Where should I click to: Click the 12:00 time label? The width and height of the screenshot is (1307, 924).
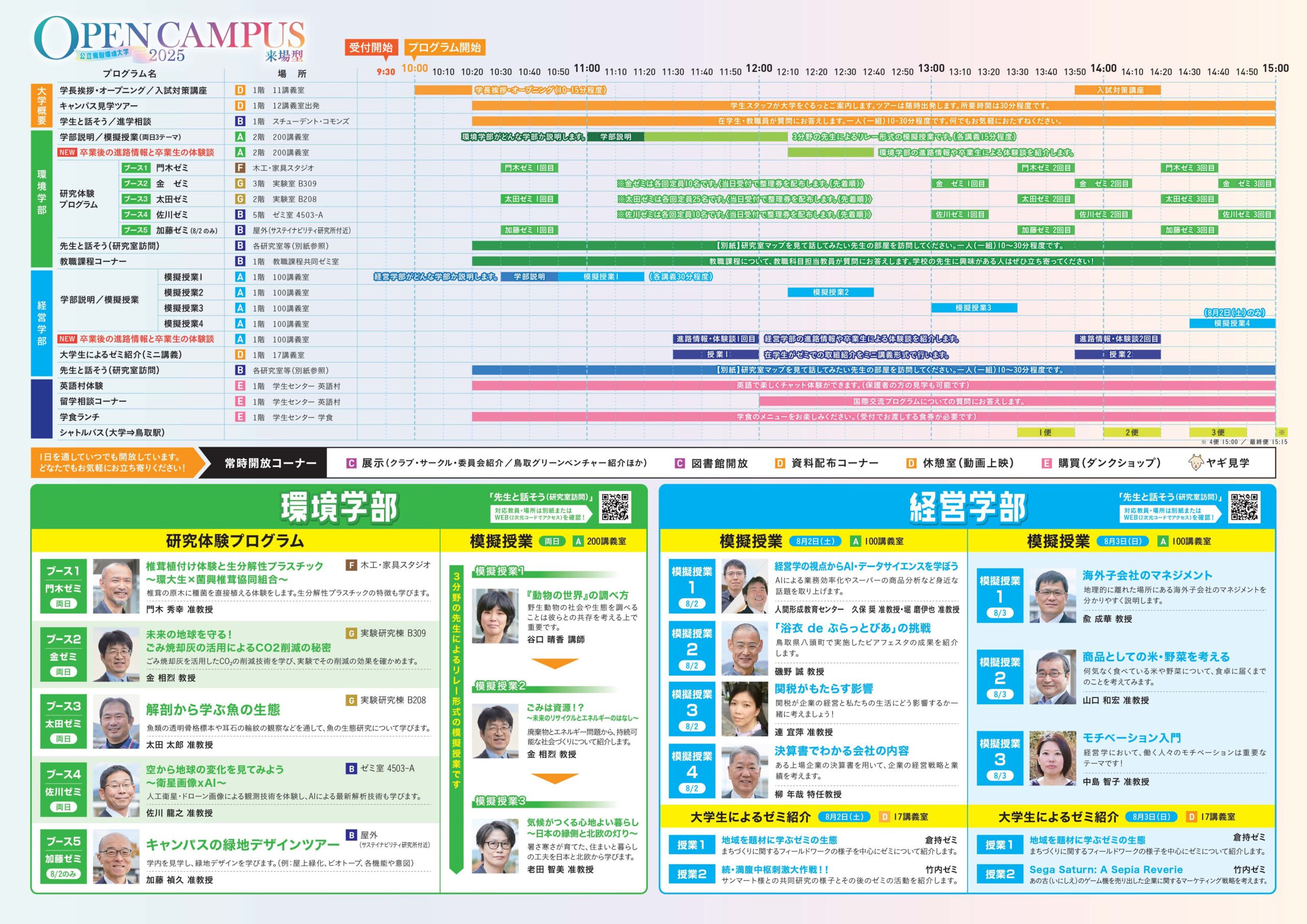pyautogui.click(x=759, y=69)
